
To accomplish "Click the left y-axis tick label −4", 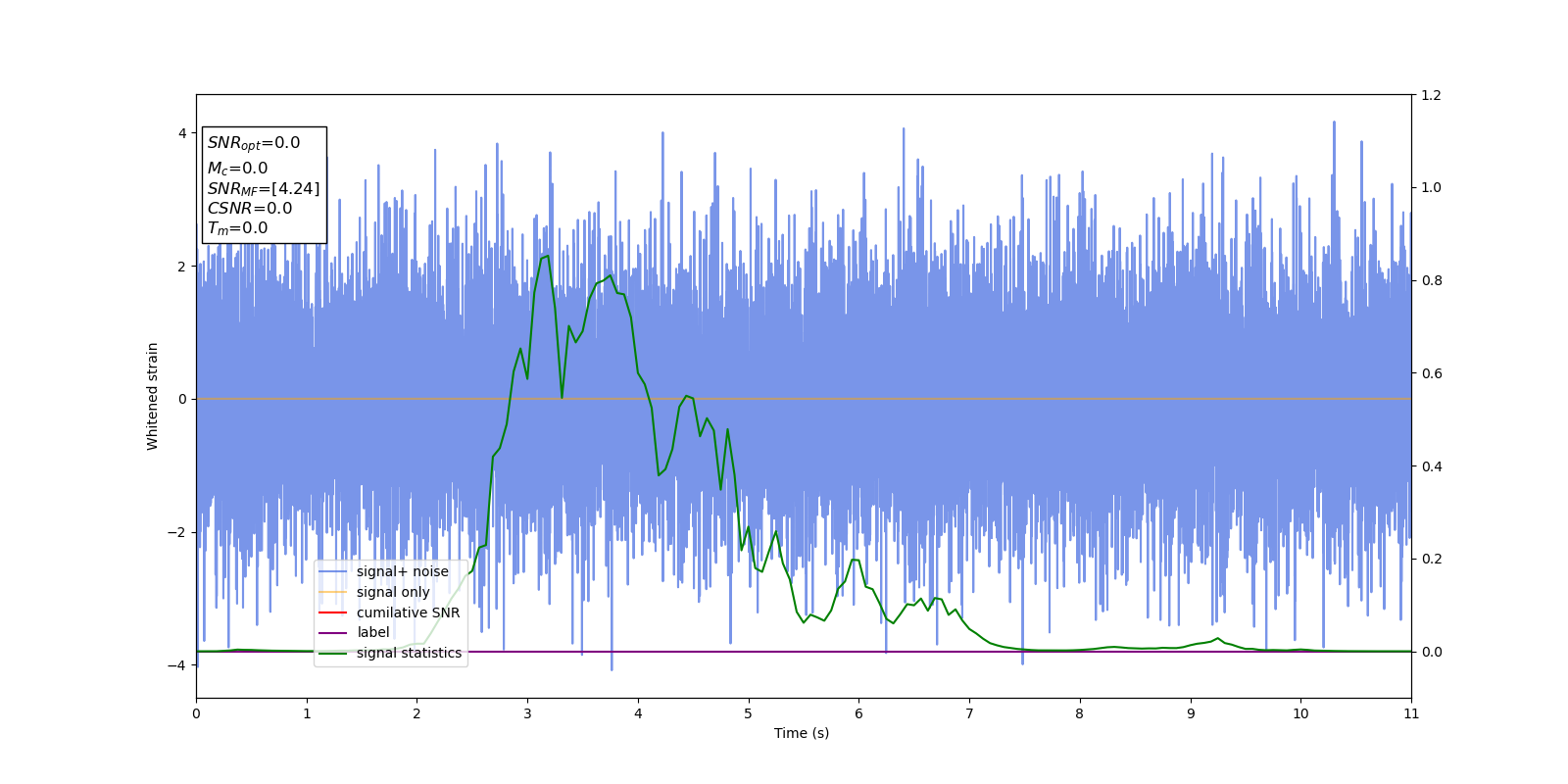I will click(178, 665).
